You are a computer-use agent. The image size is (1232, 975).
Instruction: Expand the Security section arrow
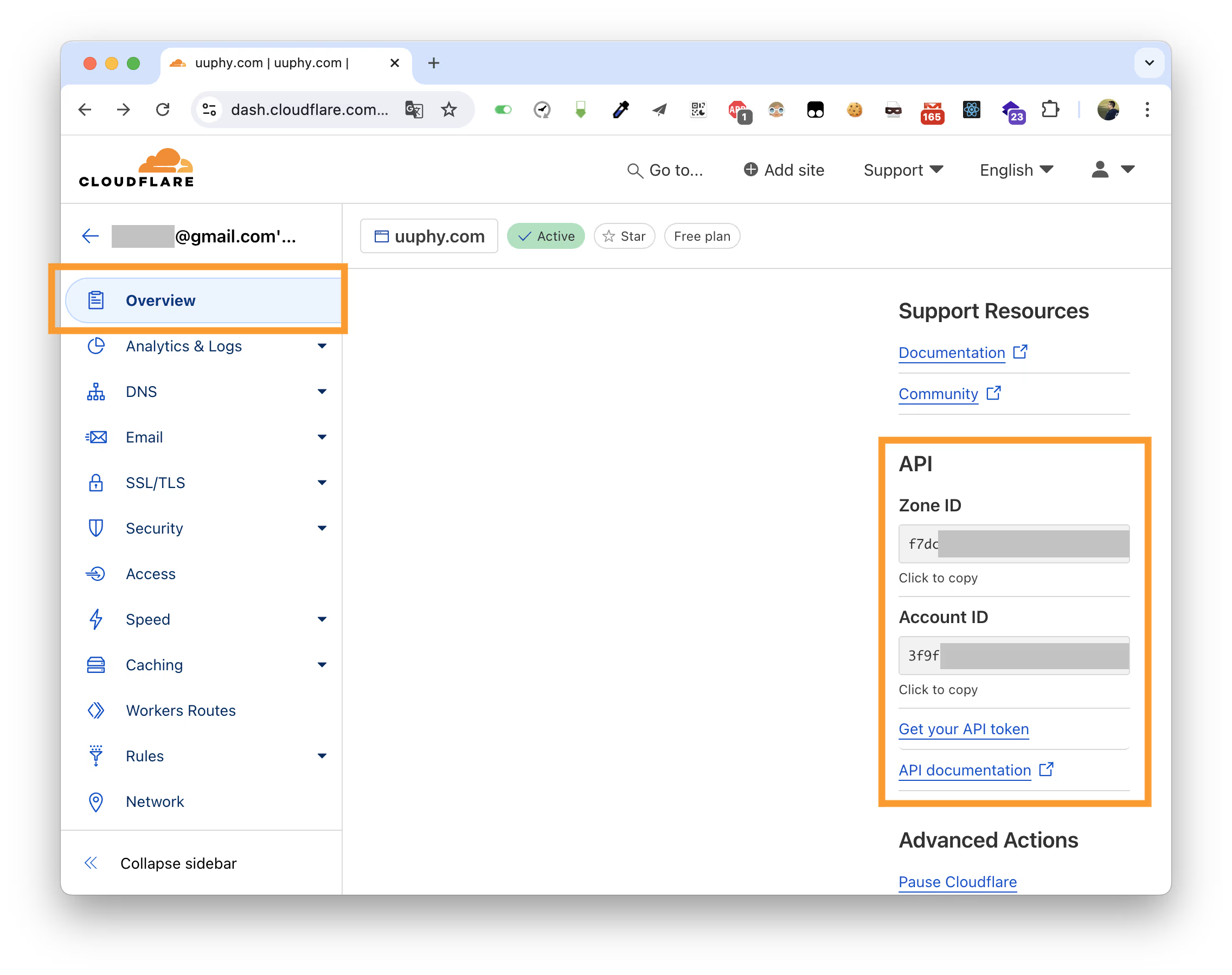click(322, 529)
